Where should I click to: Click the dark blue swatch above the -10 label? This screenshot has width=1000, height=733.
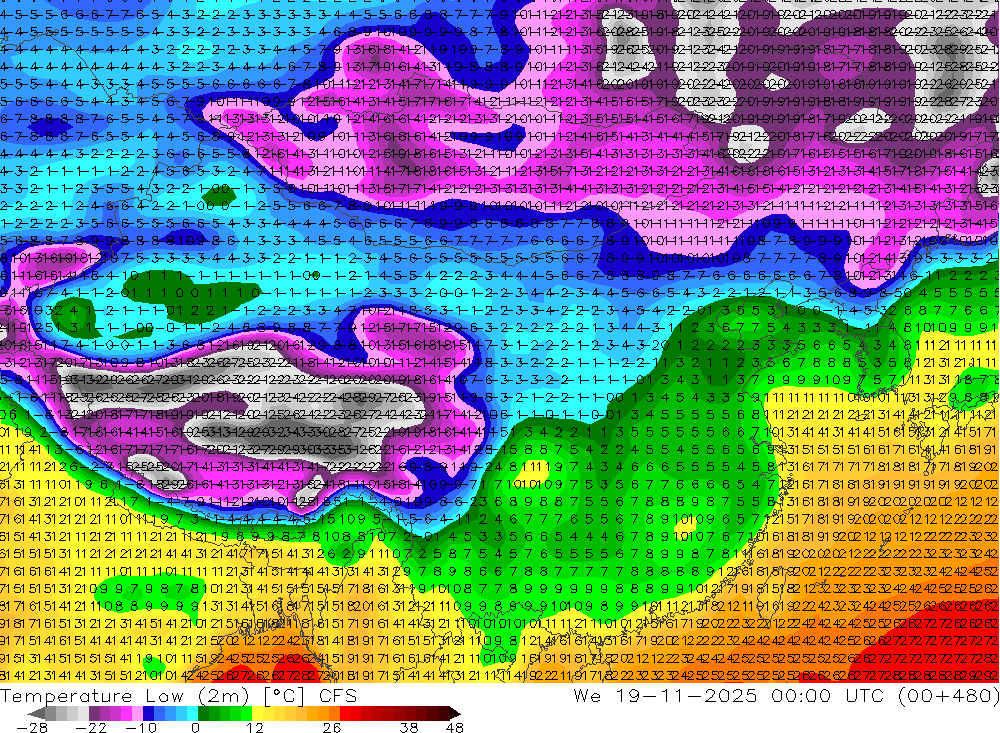[148, 713]
